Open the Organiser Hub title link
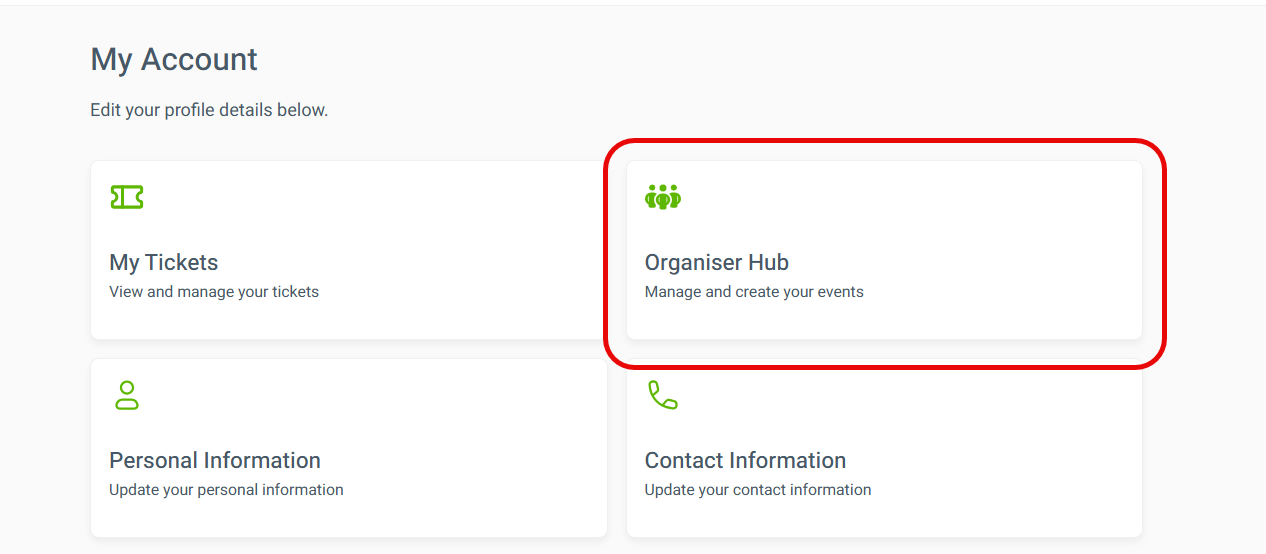The height and width of the screenshot is (554, 1266). 717,262
